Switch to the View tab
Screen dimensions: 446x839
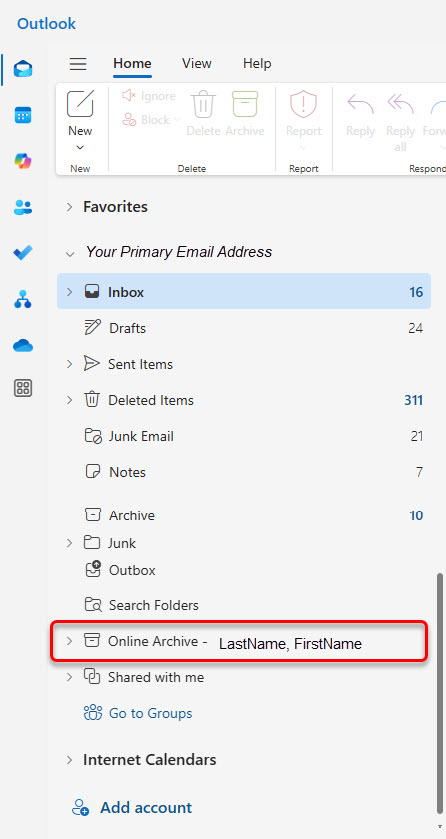click(x=197, y=63)
